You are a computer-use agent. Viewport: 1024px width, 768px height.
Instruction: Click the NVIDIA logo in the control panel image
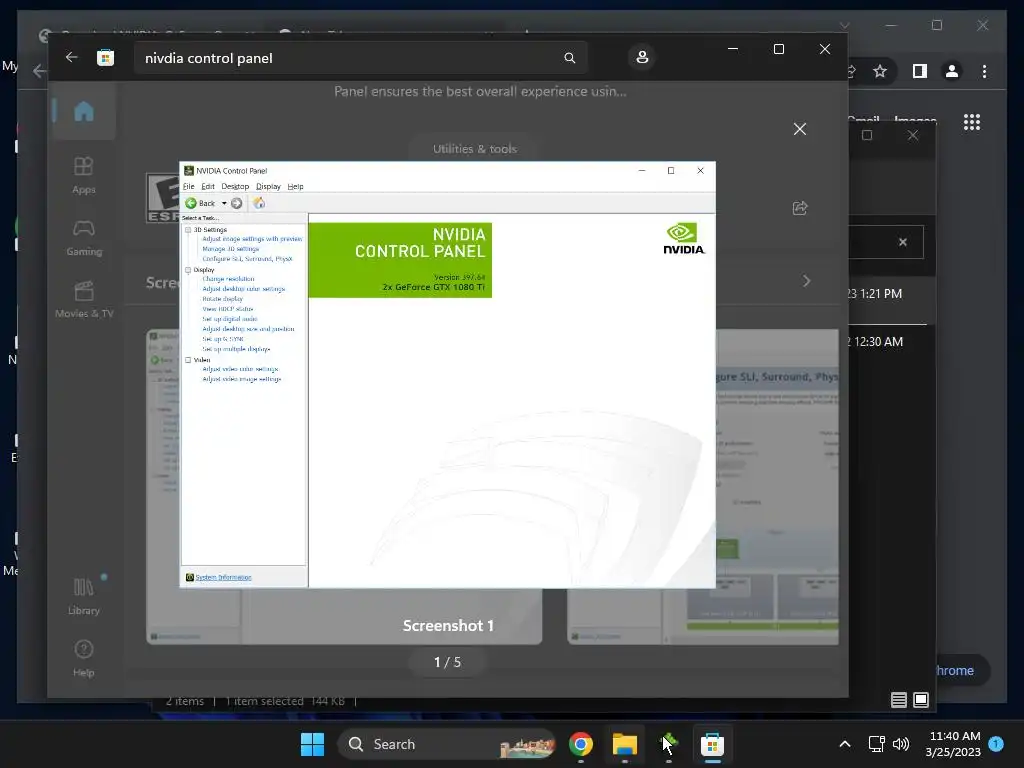(x=684, y=238)
